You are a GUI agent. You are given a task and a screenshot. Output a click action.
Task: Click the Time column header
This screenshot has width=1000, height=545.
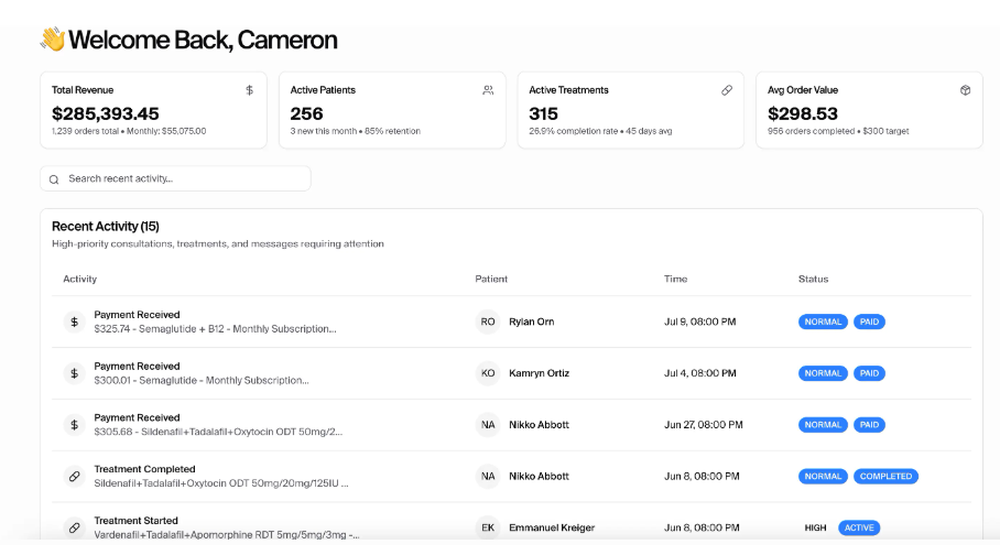(675, 279)
